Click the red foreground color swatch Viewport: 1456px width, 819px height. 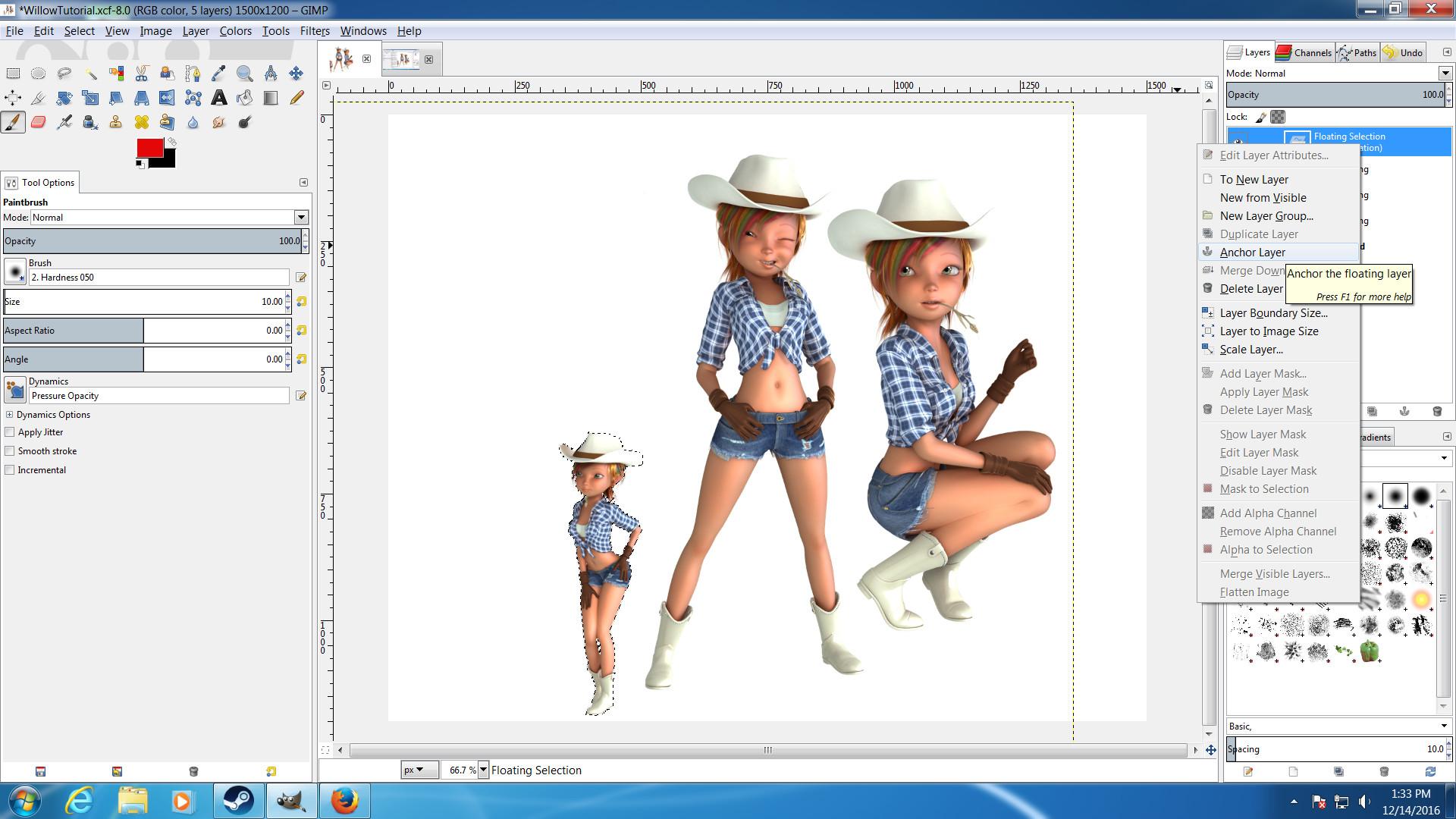coord(149,148)
